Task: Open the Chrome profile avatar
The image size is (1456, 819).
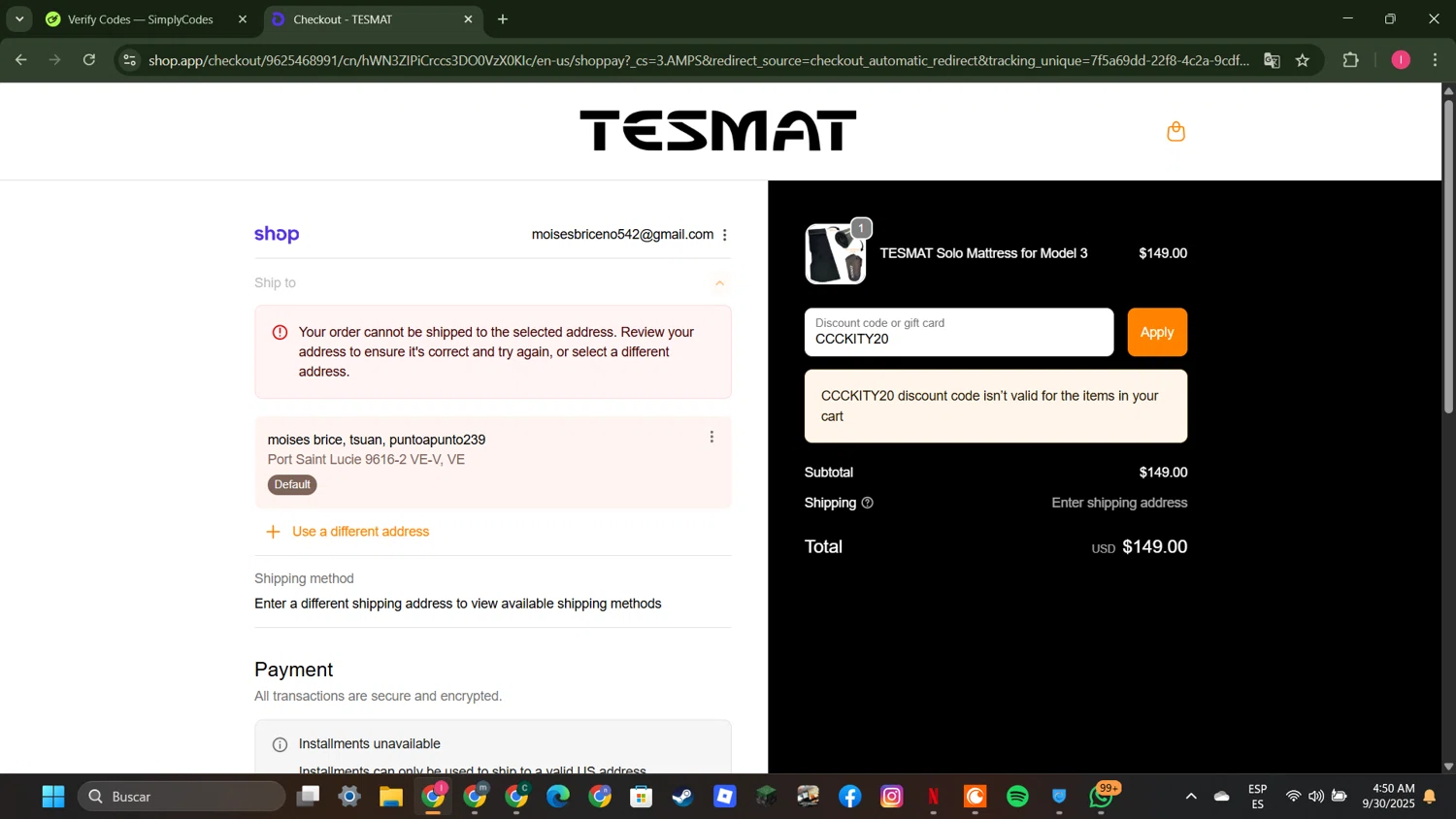Action: point(1401,60)
